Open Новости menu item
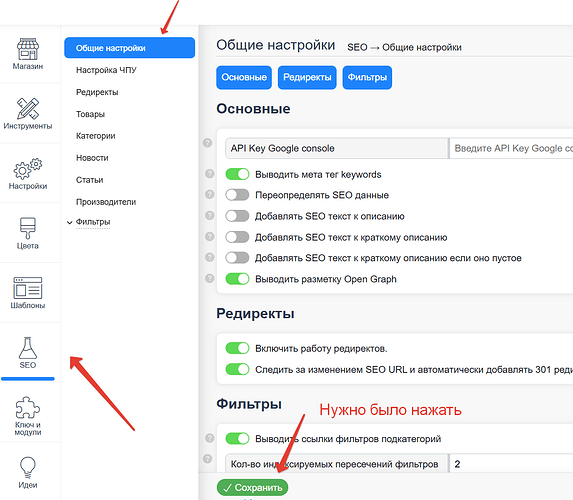The width and height of the screenshot is (573, 500). (92, 158)
